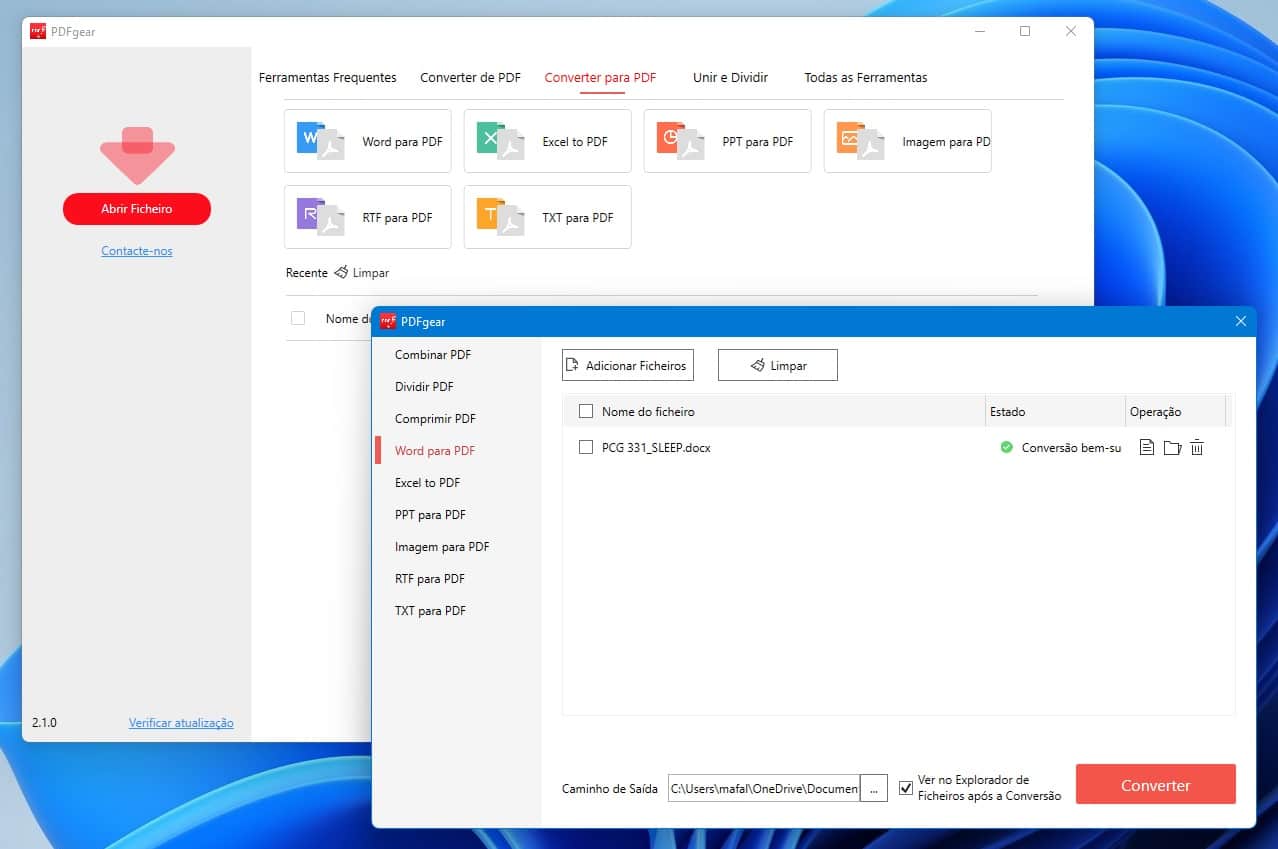This screenshot has height=849, width=1278.
Task: Click the Nome do ficheiro column header
Action: point(648,411)
